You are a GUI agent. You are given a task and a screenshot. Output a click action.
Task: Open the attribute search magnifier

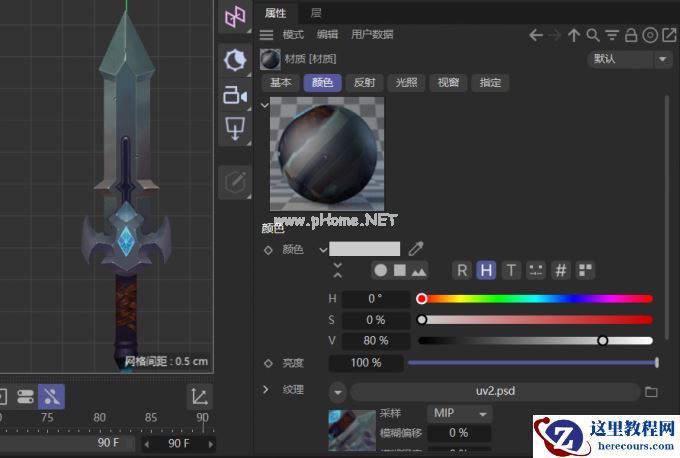593,35
